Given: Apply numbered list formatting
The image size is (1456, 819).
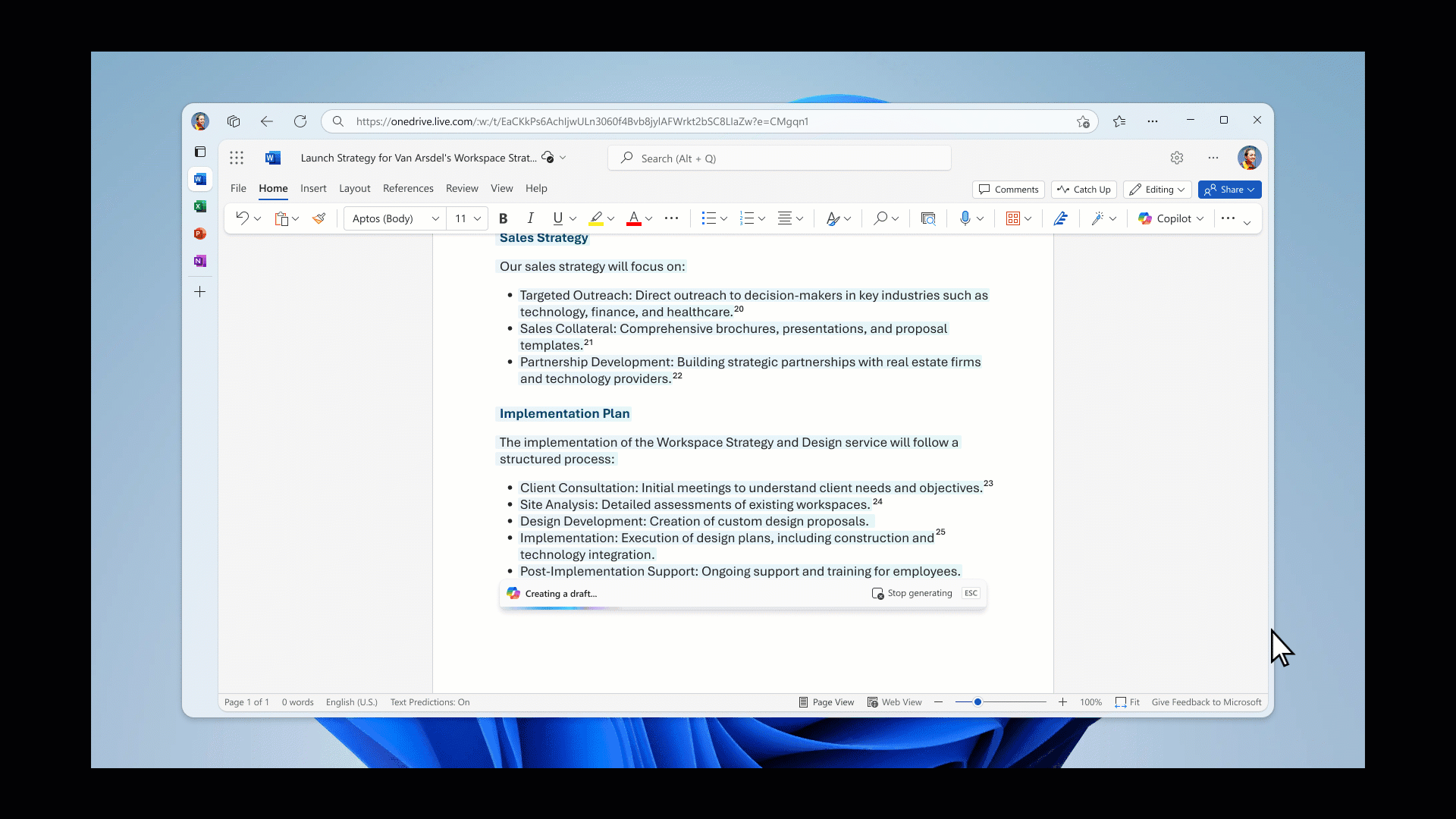Looking at the screenshot, I should pyautogui.click(x=747, y=218).
